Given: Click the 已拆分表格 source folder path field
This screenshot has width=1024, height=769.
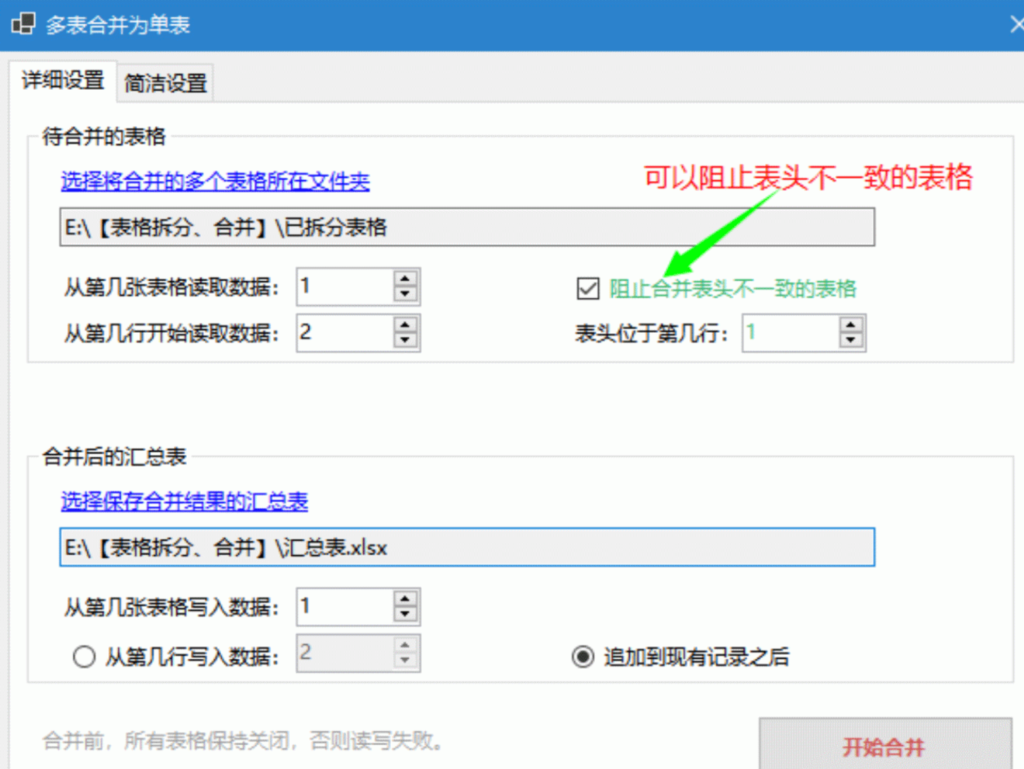Looking at the screenshot, I should point(466,227).
